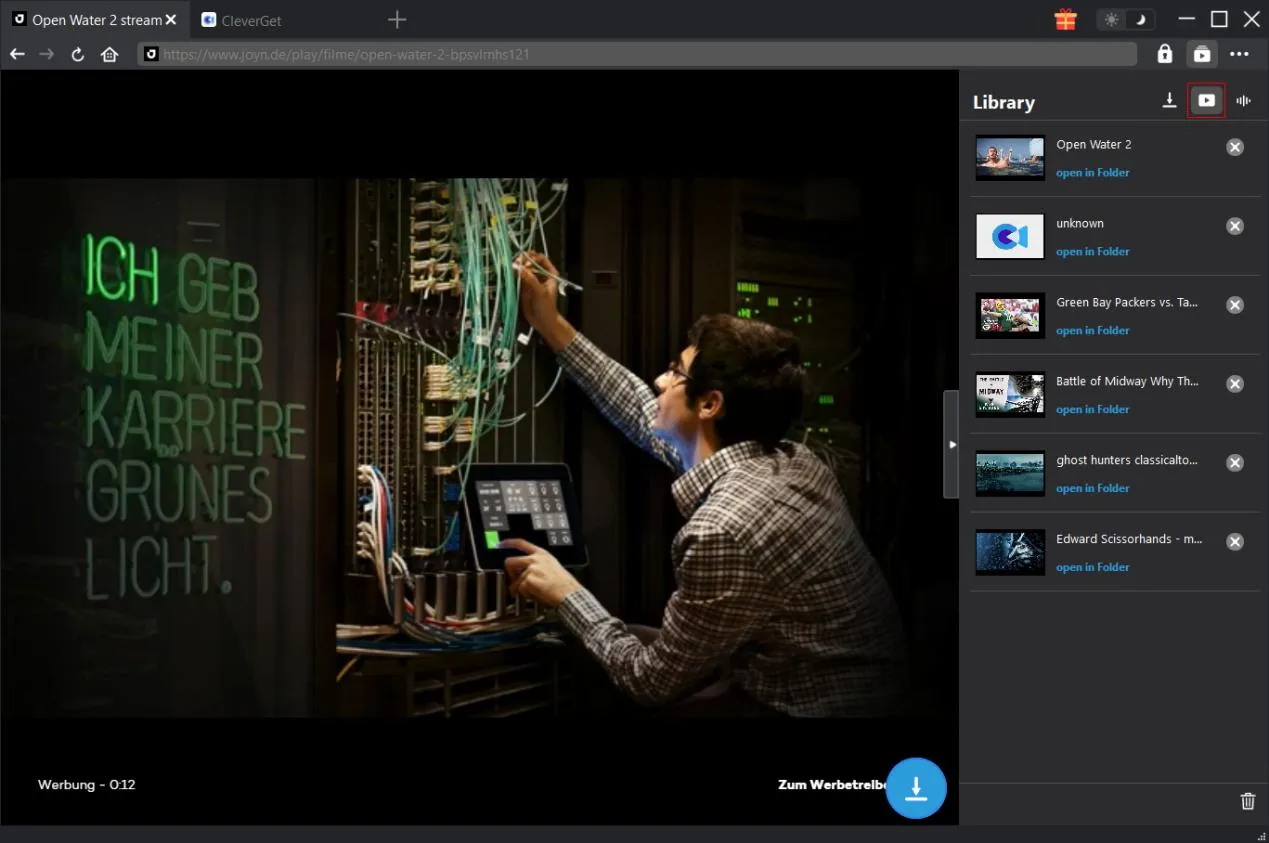Image resolution: width=1269 pixels, height=843 pixels.
Task: Toggle the light/dark theme switch
Action: (1125, 20)
